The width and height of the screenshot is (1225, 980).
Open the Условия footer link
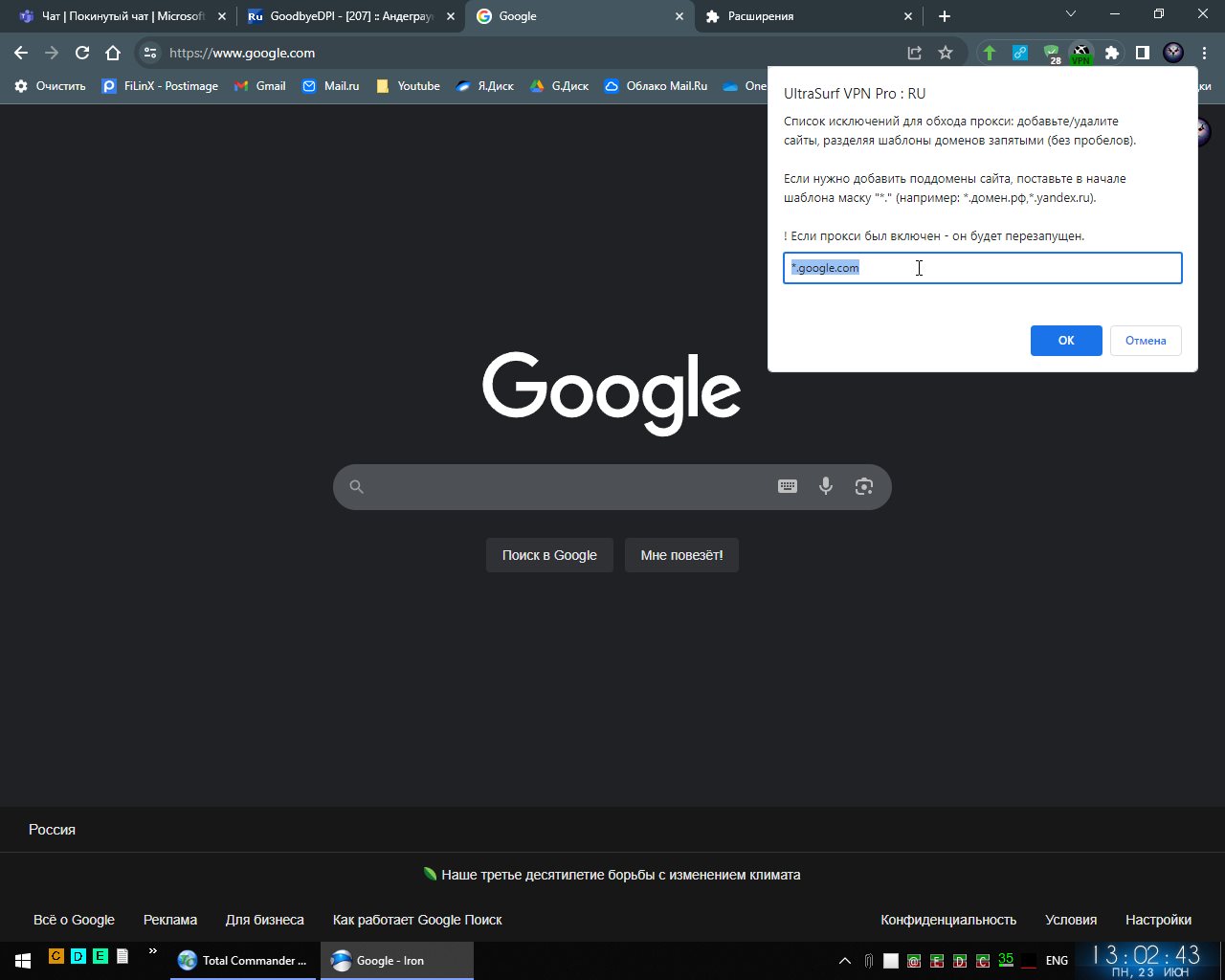point(1071,920)
